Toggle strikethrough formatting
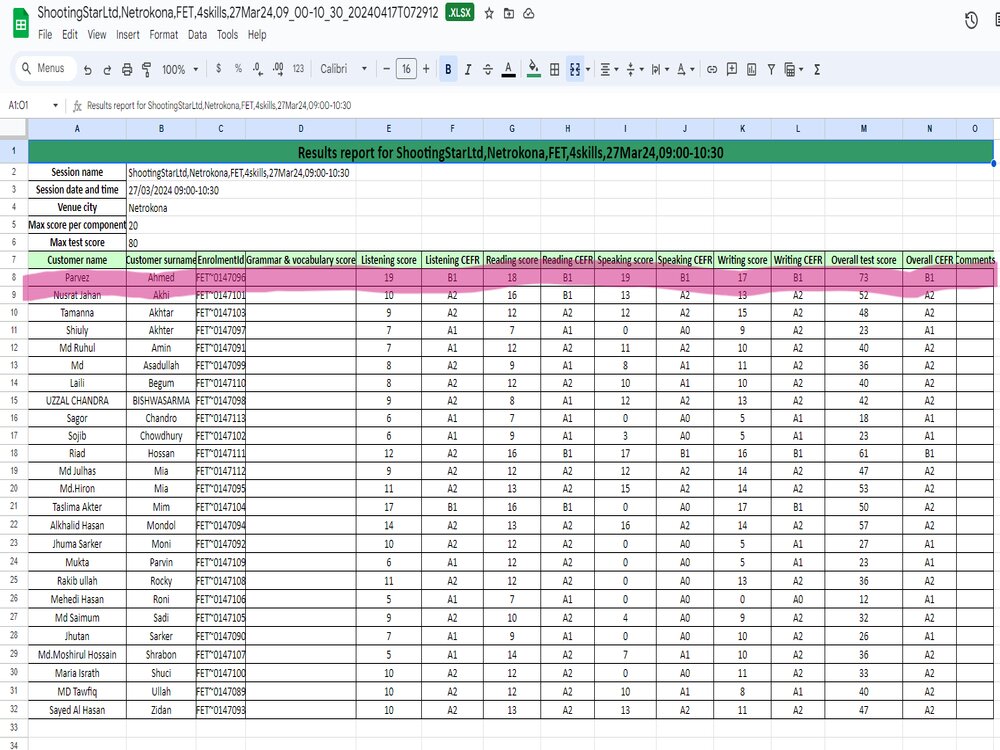Screen dimensions: 1000x750 click(x=488, y=69)
